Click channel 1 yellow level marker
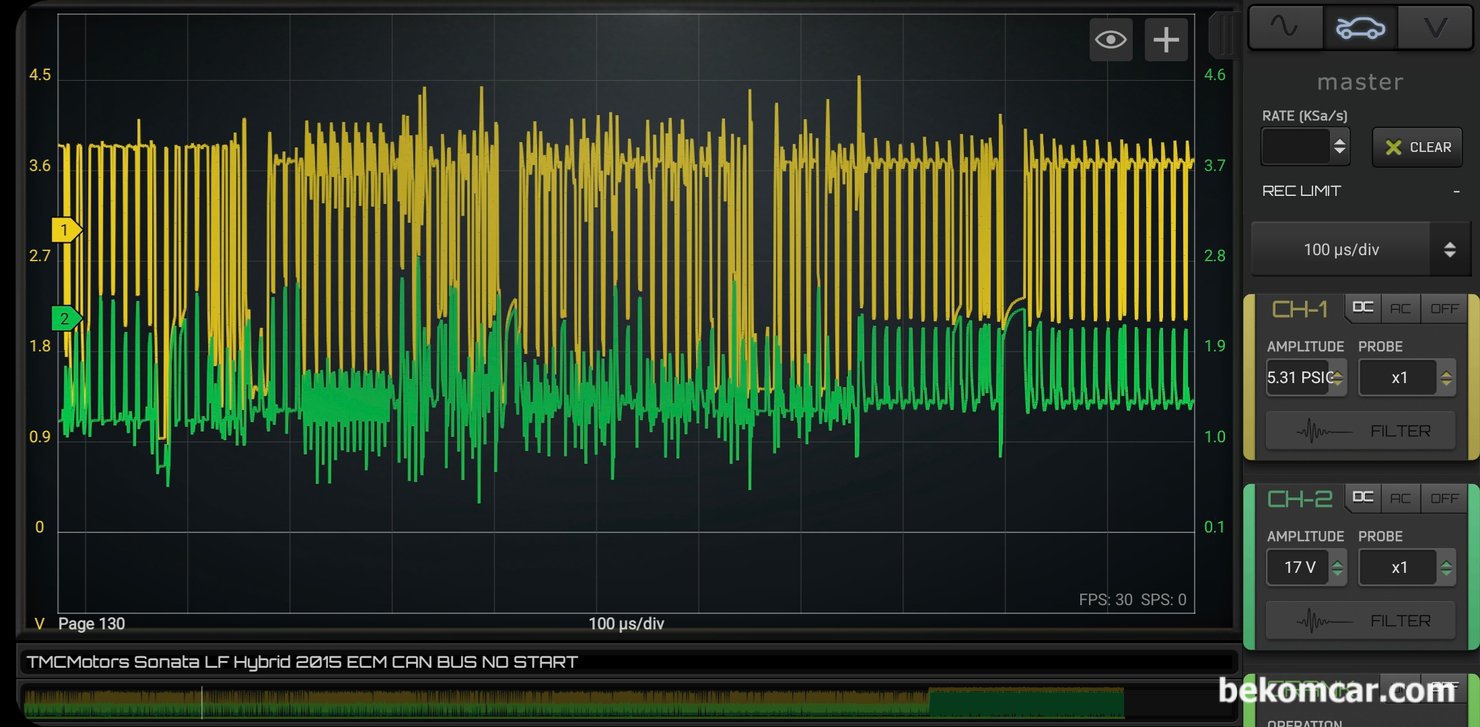Image resolution: width=1480 pixels, height=727 pixels. tap(67, 230)
